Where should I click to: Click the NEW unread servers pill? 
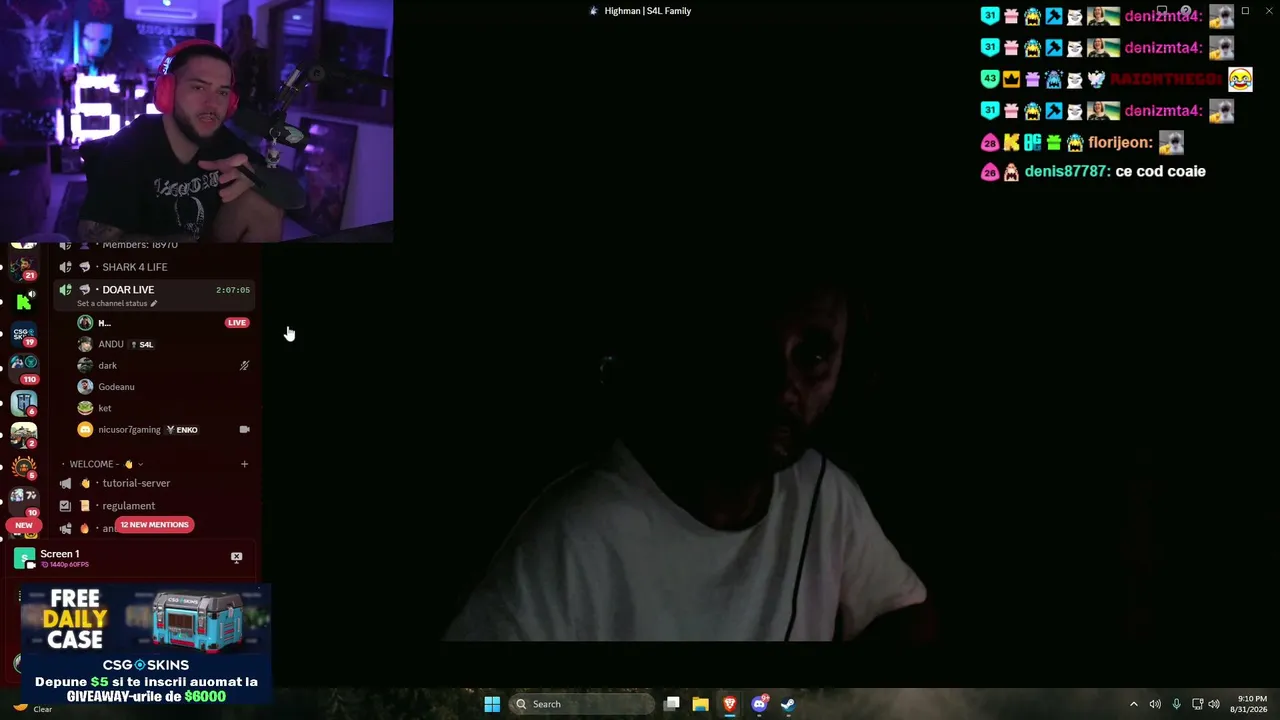click(24, 525)
